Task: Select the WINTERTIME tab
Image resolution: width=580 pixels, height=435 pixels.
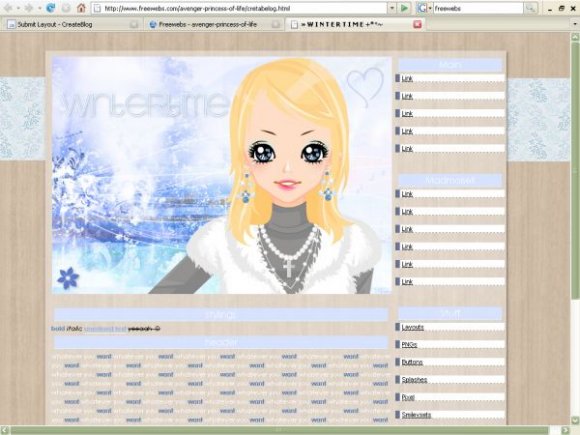Action: point(356,24)
